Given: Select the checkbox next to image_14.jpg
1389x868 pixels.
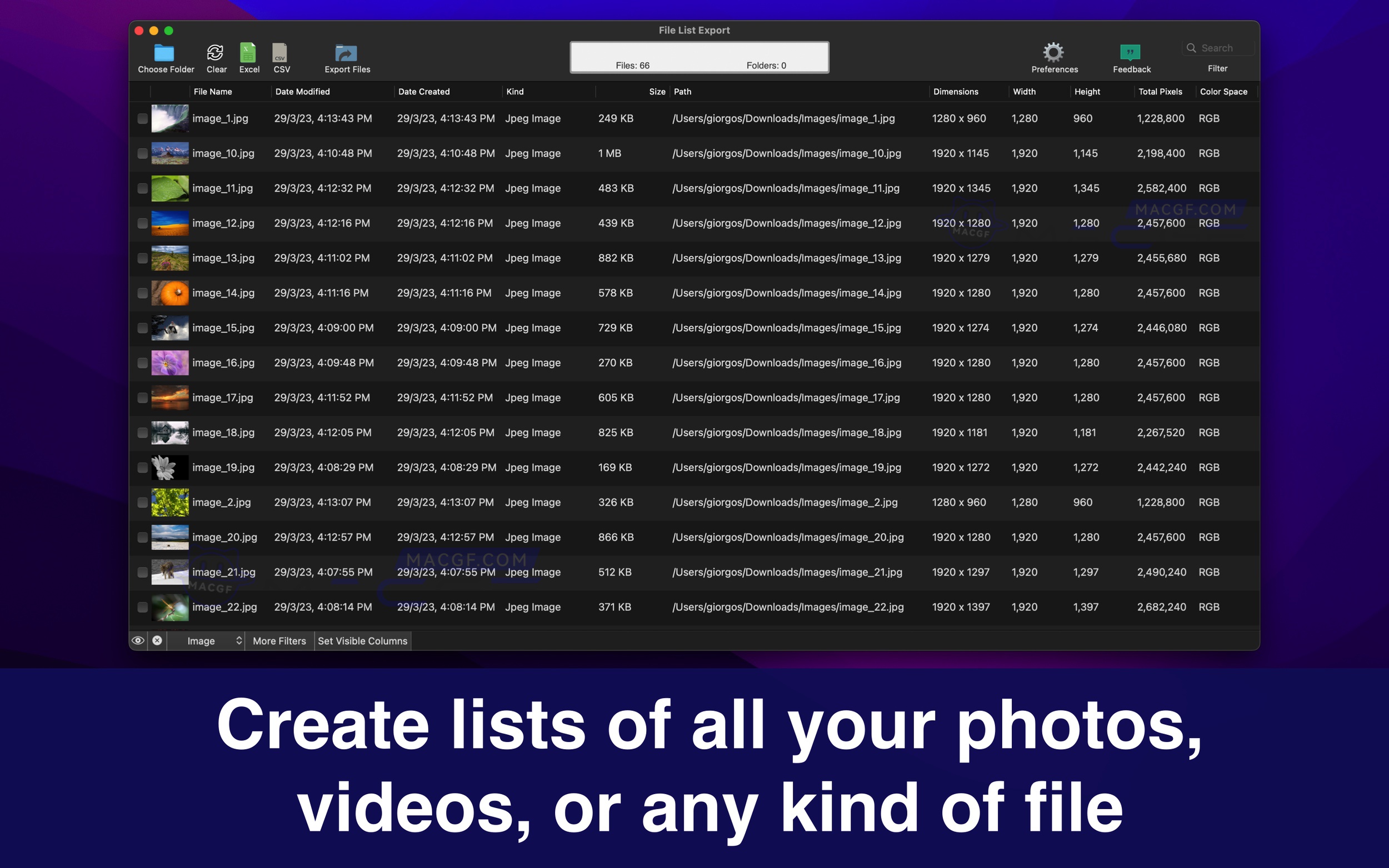Looking at the screenshot, I should (142, 293).
